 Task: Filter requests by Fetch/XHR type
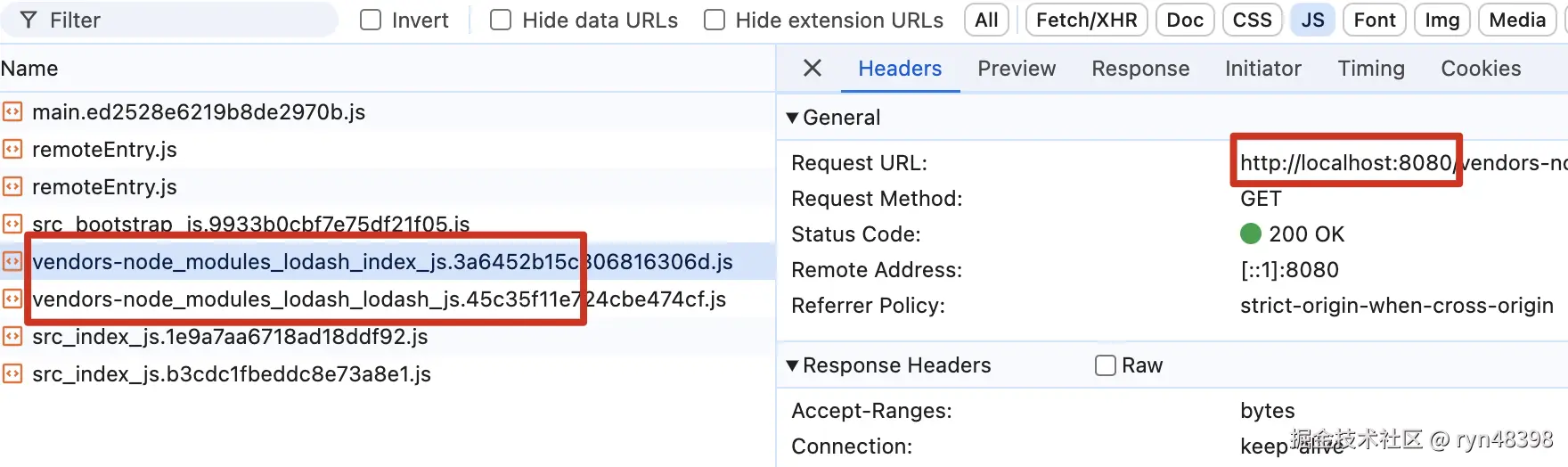pyautogui.click(x=1086, y=20)
